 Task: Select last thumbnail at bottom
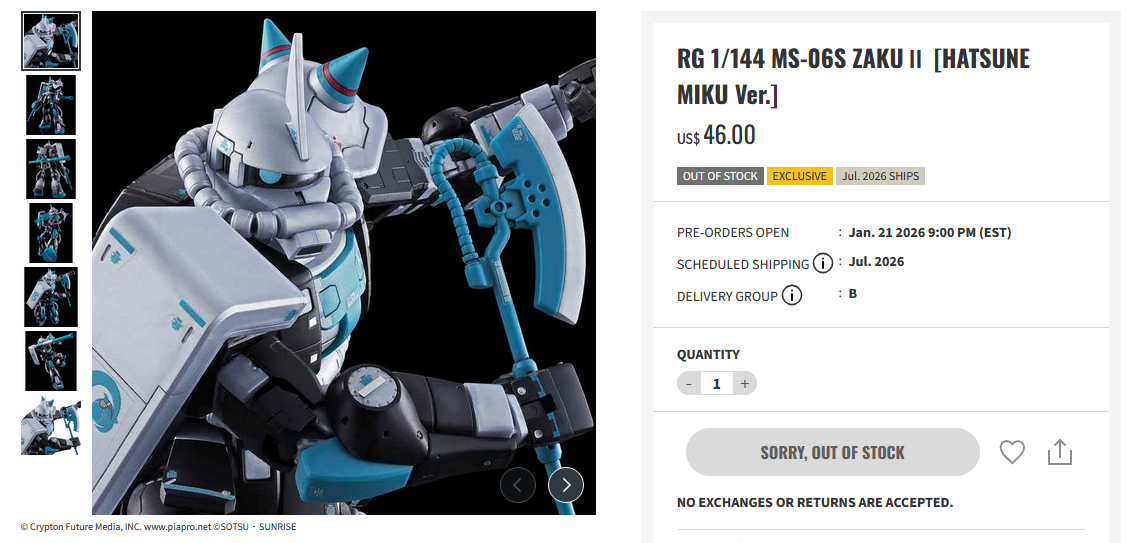click(51, 425)
